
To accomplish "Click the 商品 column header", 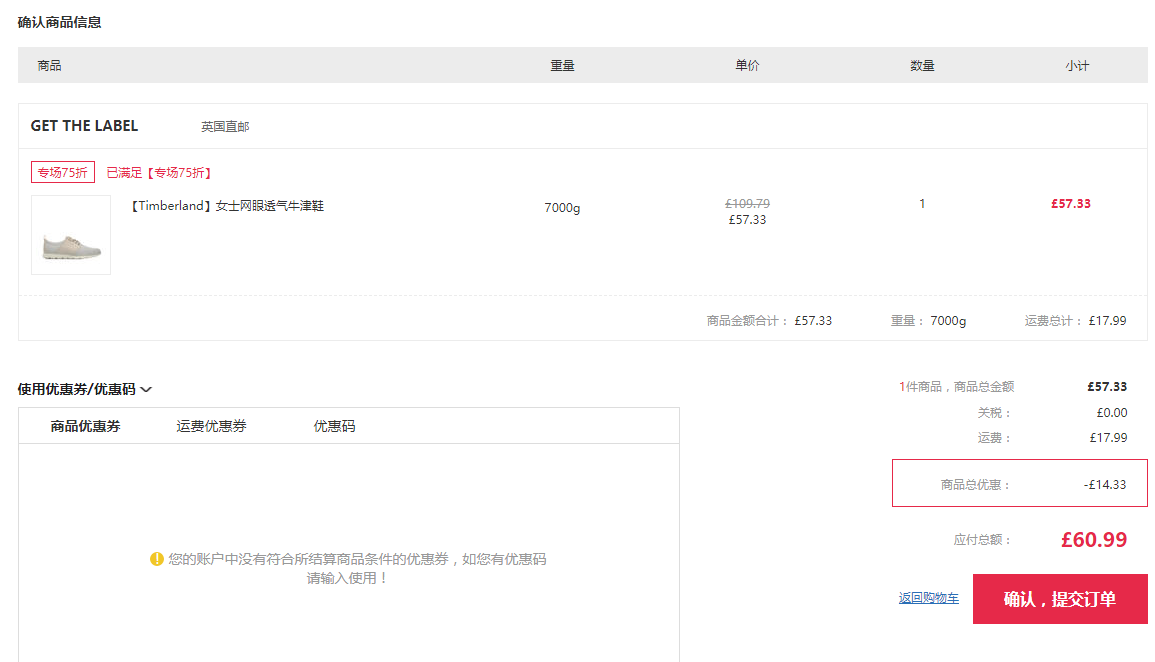I will [49, 66].
